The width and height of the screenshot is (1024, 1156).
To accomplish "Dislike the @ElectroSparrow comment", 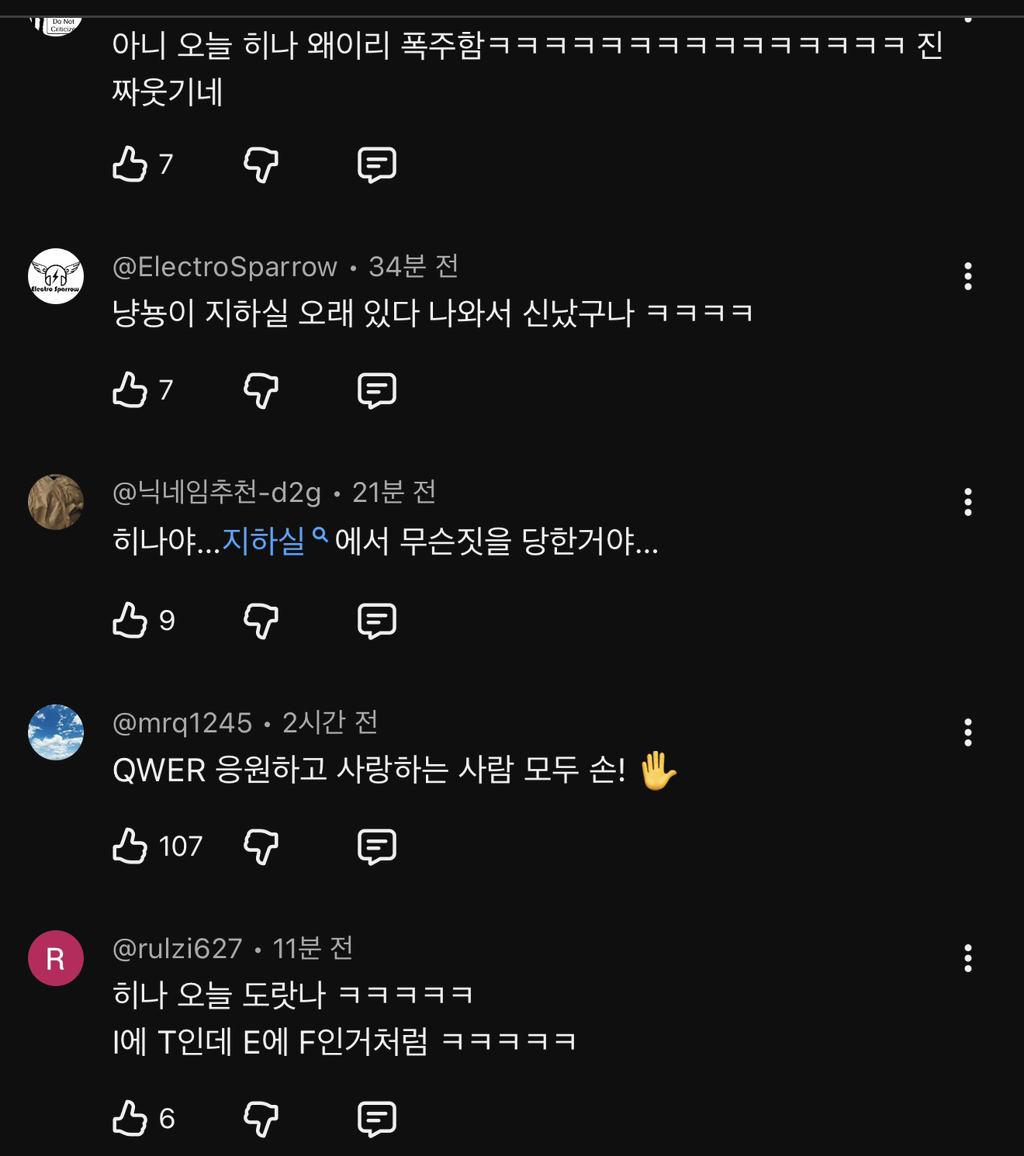I will (x=261, y=390).
